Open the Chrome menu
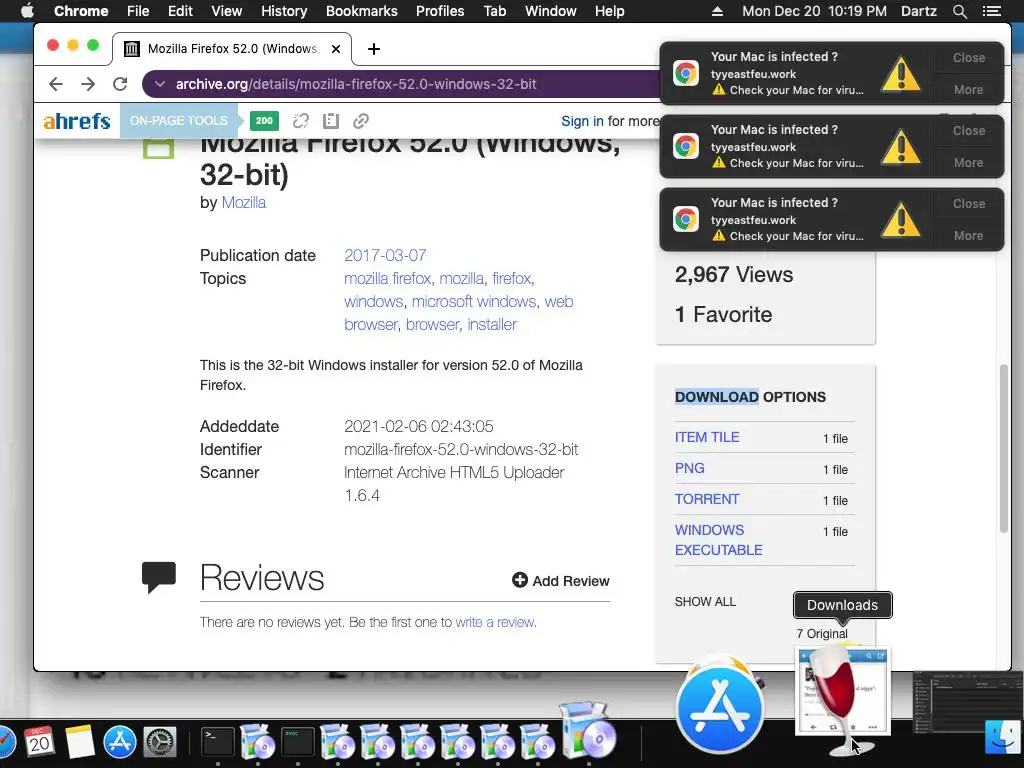This screenshot has width=1024, height=768. pyautogui.click(x=81, y=11)
